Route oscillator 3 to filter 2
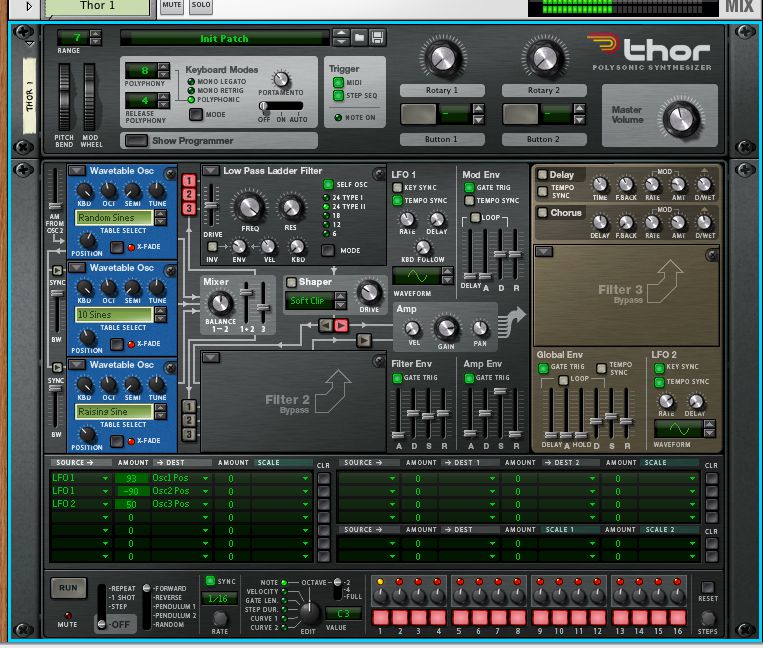 pos(189,434)
